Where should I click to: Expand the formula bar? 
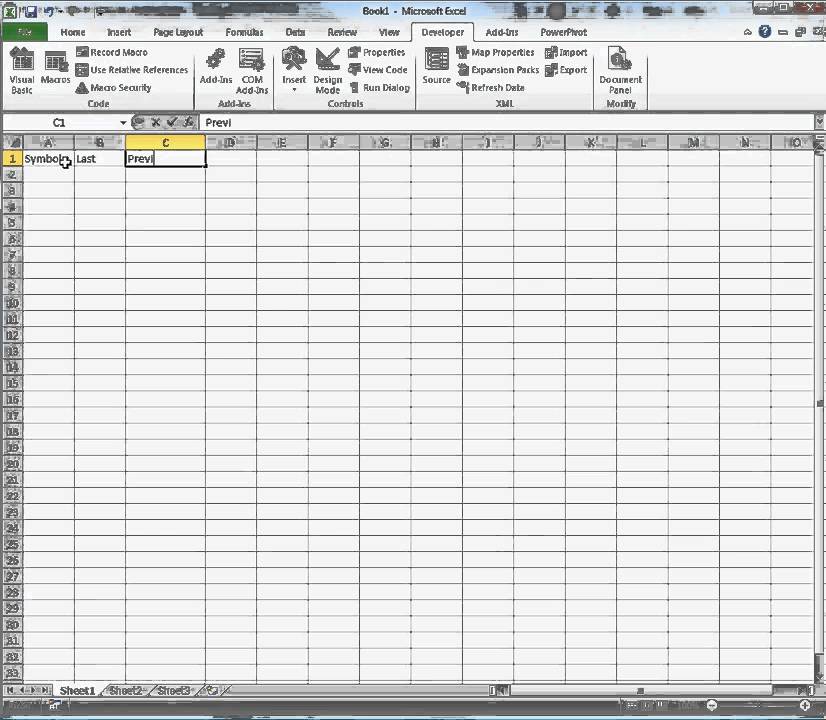[819, 123]
